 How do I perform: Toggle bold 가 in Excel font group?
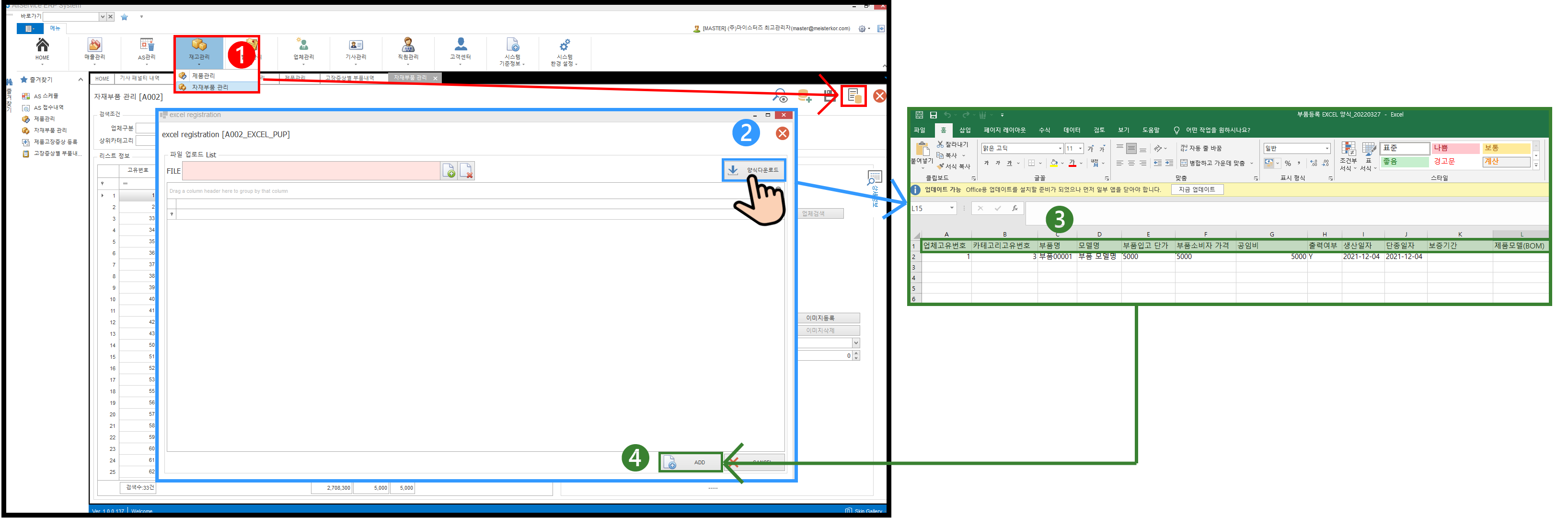[986, 164]
